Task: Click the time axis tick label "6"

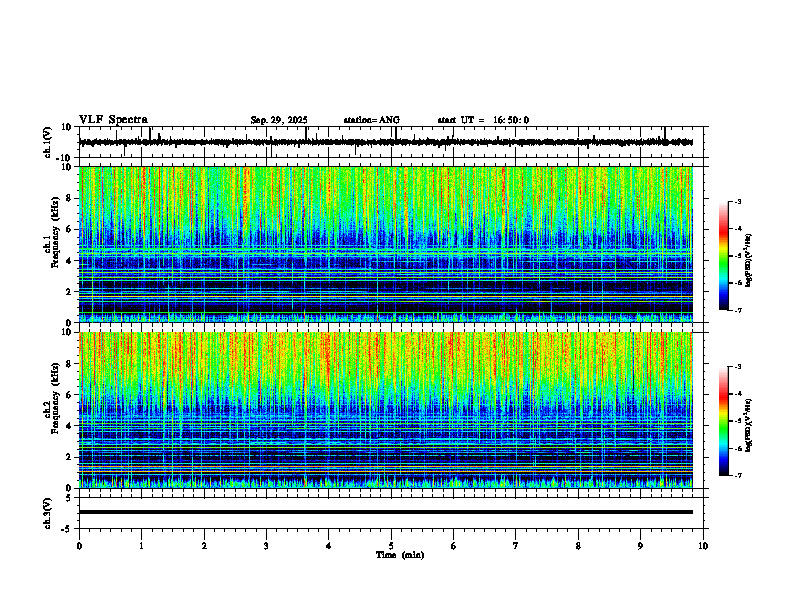Action: pyautogui.click(x=454, y=546)
